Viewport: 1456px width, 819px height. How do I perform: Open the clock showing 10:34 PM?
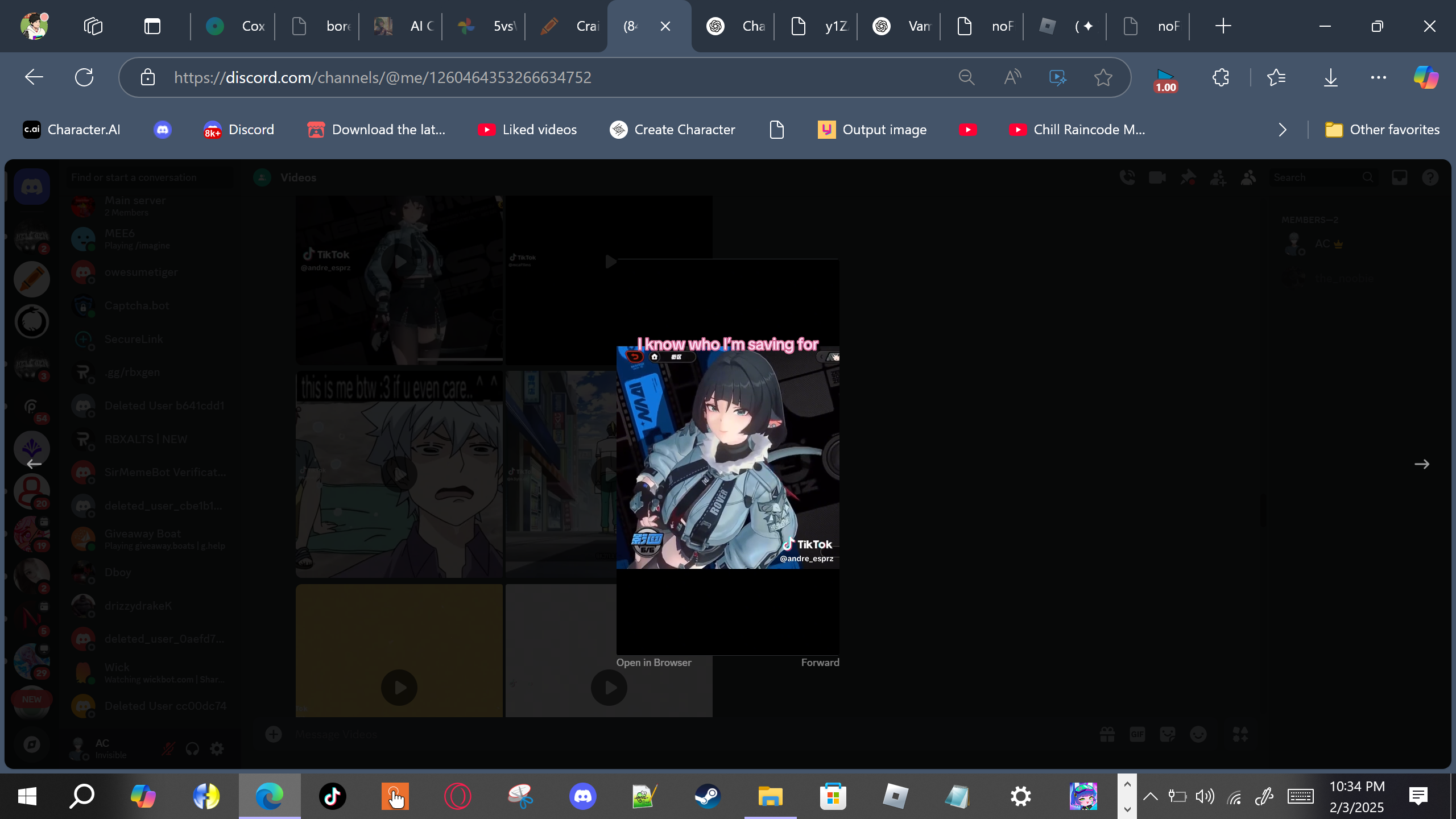click(1357, 796)
